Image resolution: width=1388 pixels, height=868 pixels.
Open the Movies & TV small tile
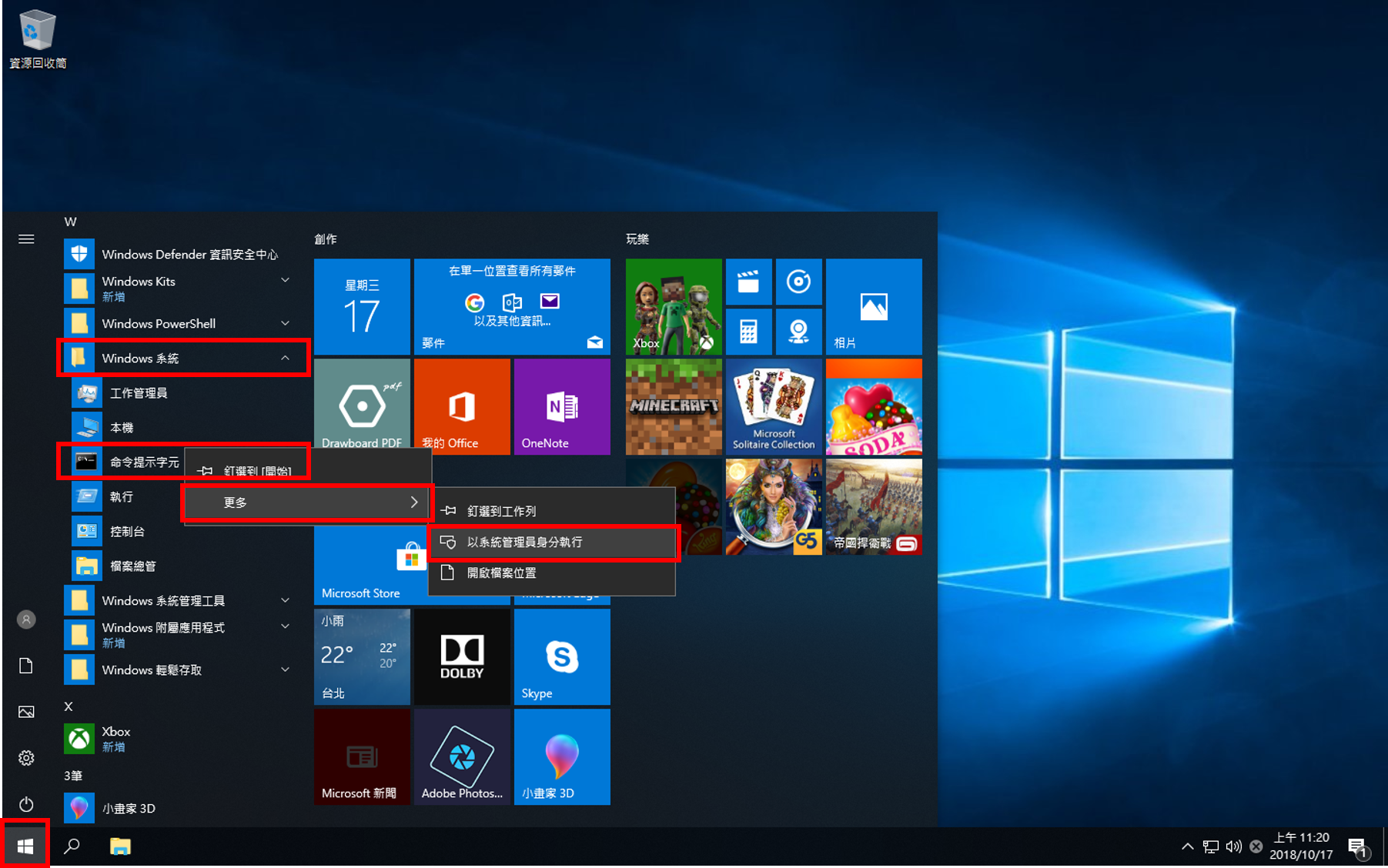(748, 282)
